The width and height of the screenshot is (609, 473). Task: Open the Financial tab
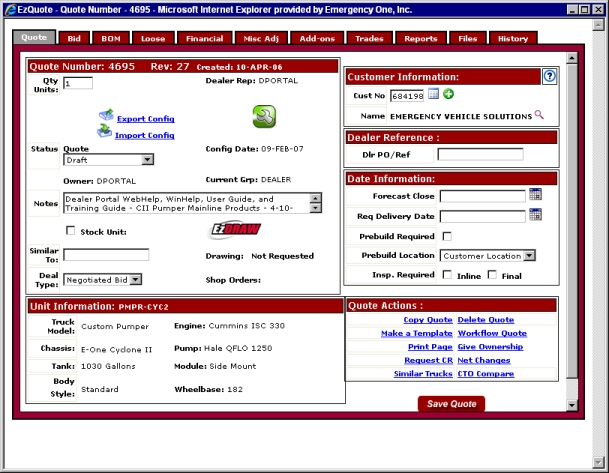click(x=204, y=38)
